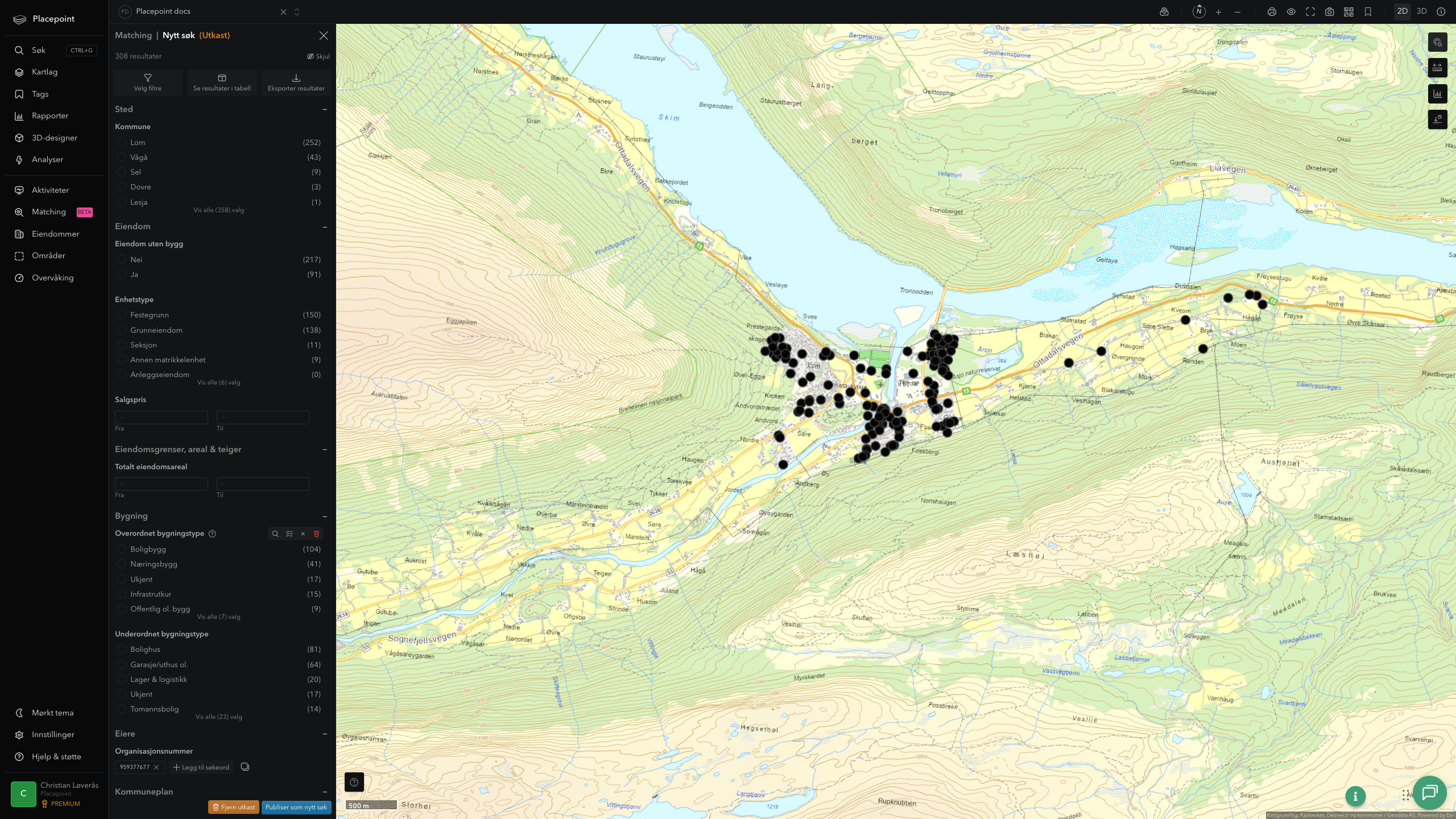This screenshot has height=819, width=1456.
Task: Open the bar chart statistics tool on the map
Action: pyautogui.click(x=1438, y=94)
